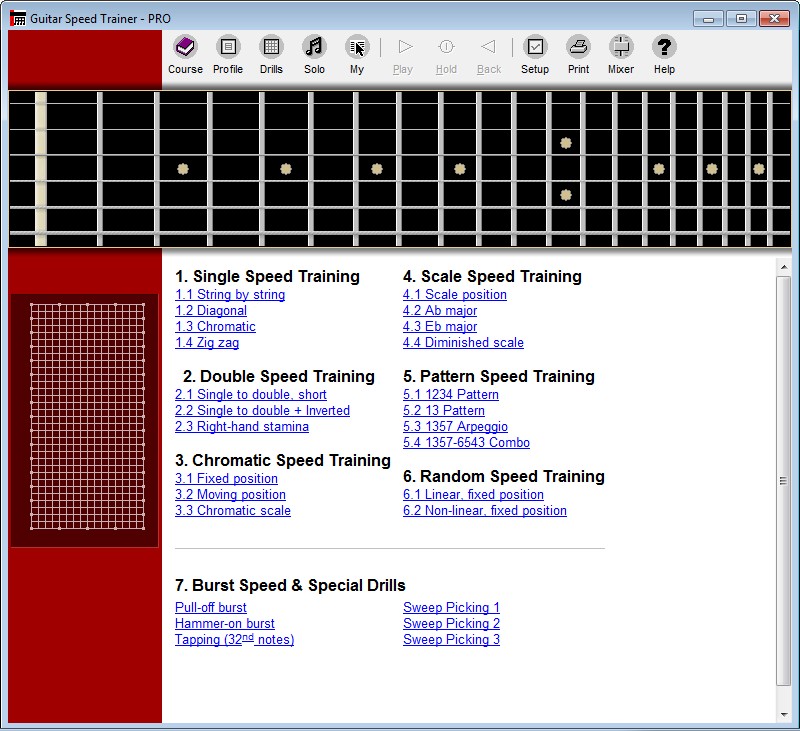The image size is (800, 731).
Task: Open lesson 3.2 Moving position
Action: (230, 494)
